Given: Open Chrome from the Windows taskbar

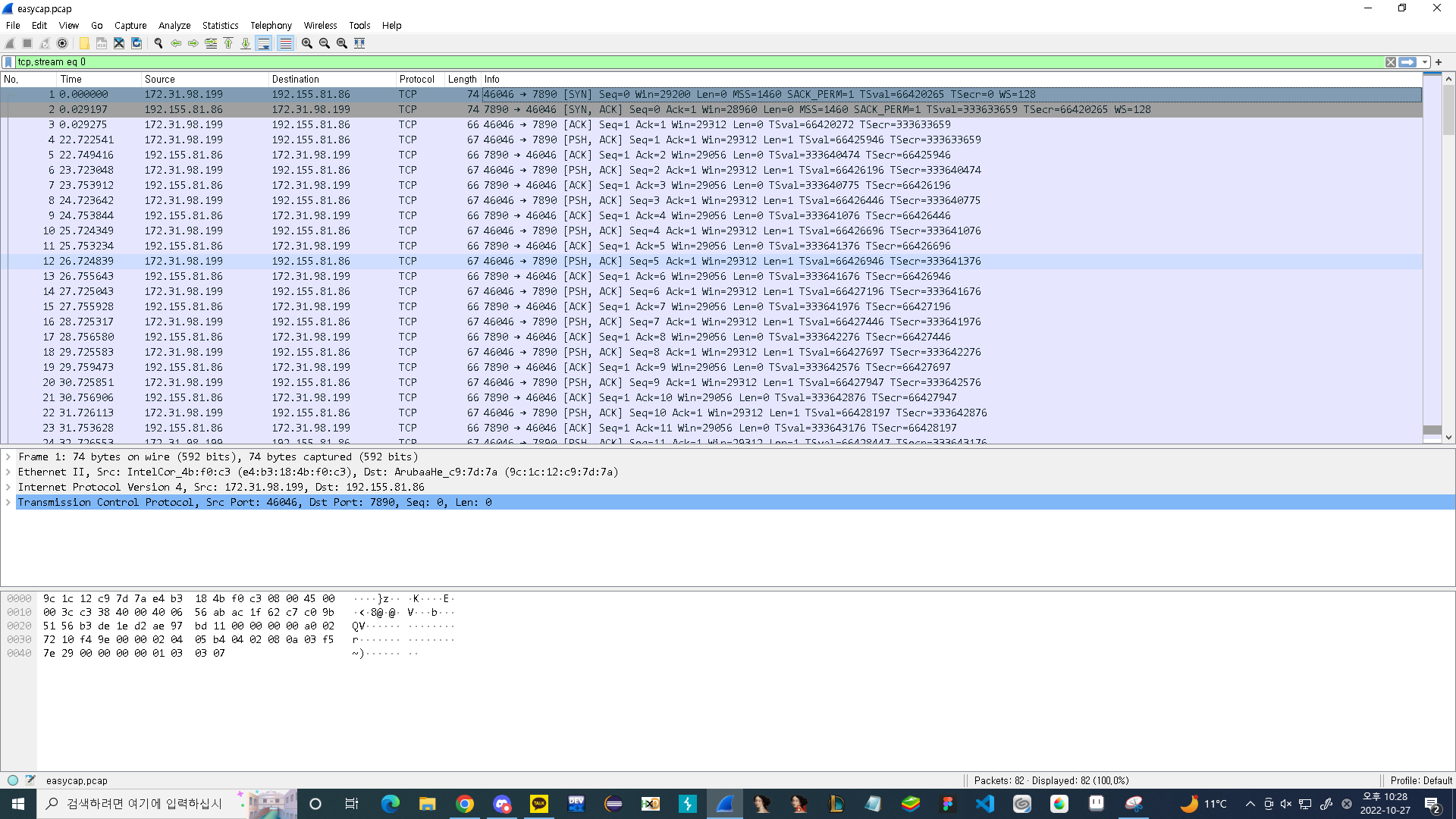Looking at the screenshot, I should point(465,804).
